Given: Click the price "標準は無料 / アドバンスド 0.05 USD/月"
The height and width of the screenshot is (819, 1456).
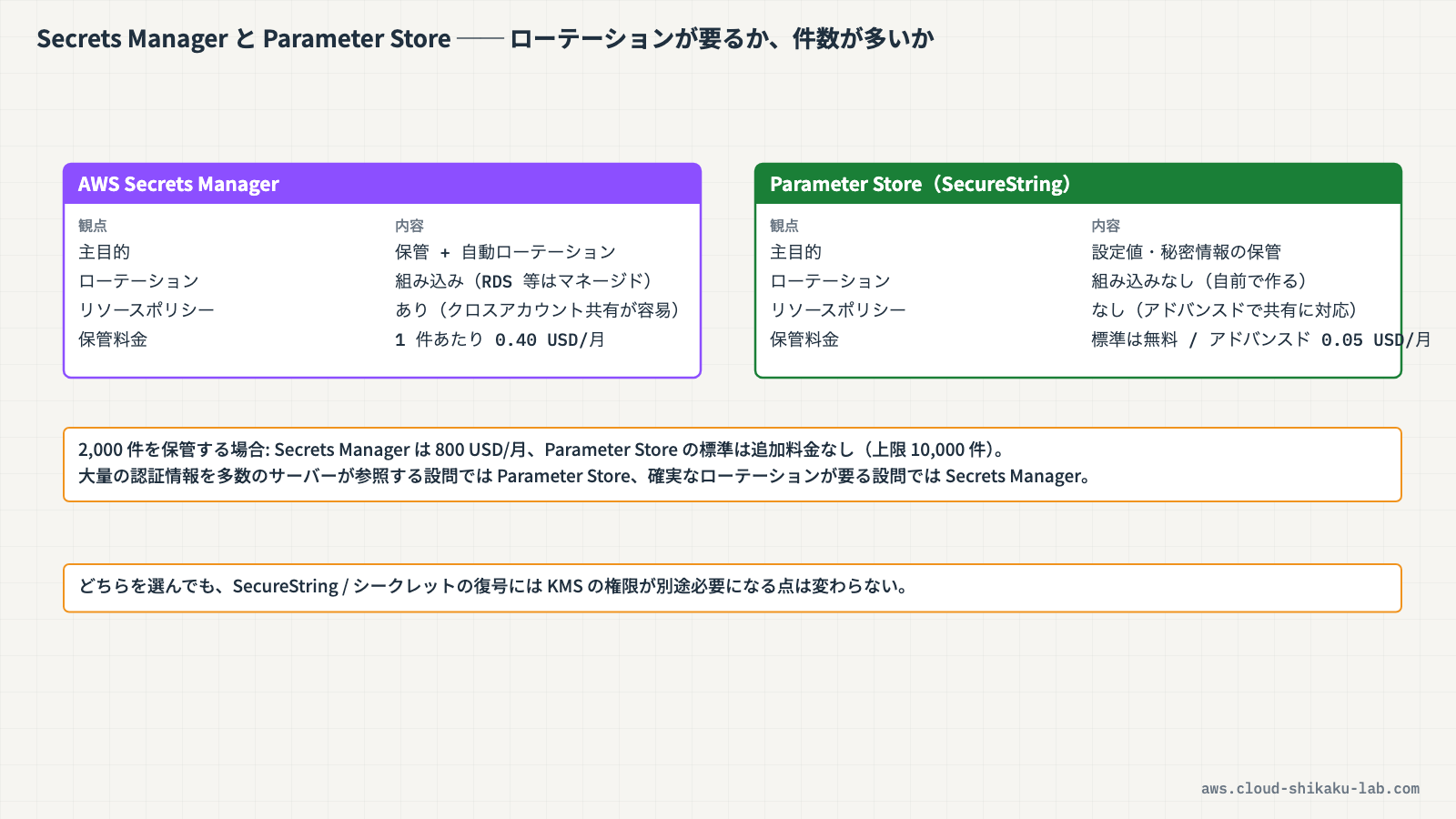Looking at the screenshot, I should coord(1261,339).
